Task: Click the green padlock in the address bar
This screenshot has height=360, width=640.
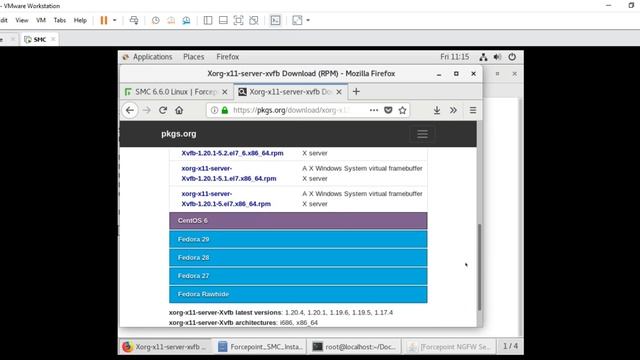Action: (x=224, y=110)
